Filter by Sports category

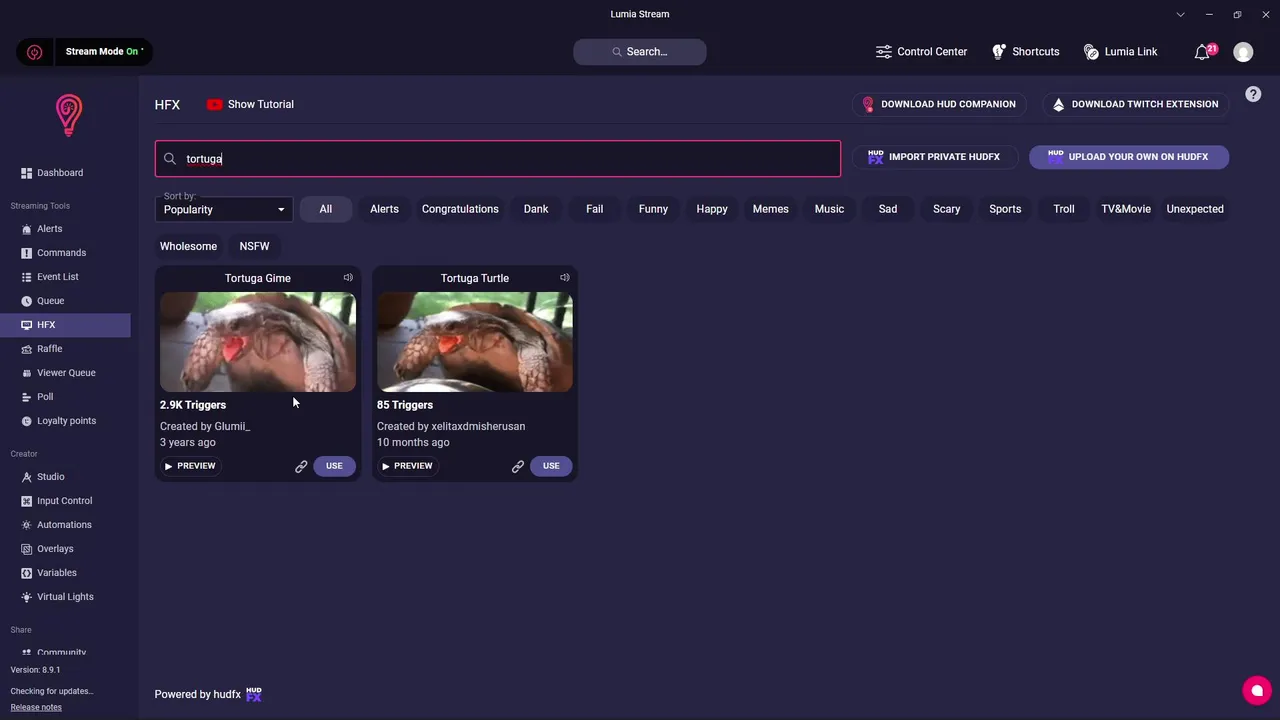pyautogui.click(x=1005, y=209)
